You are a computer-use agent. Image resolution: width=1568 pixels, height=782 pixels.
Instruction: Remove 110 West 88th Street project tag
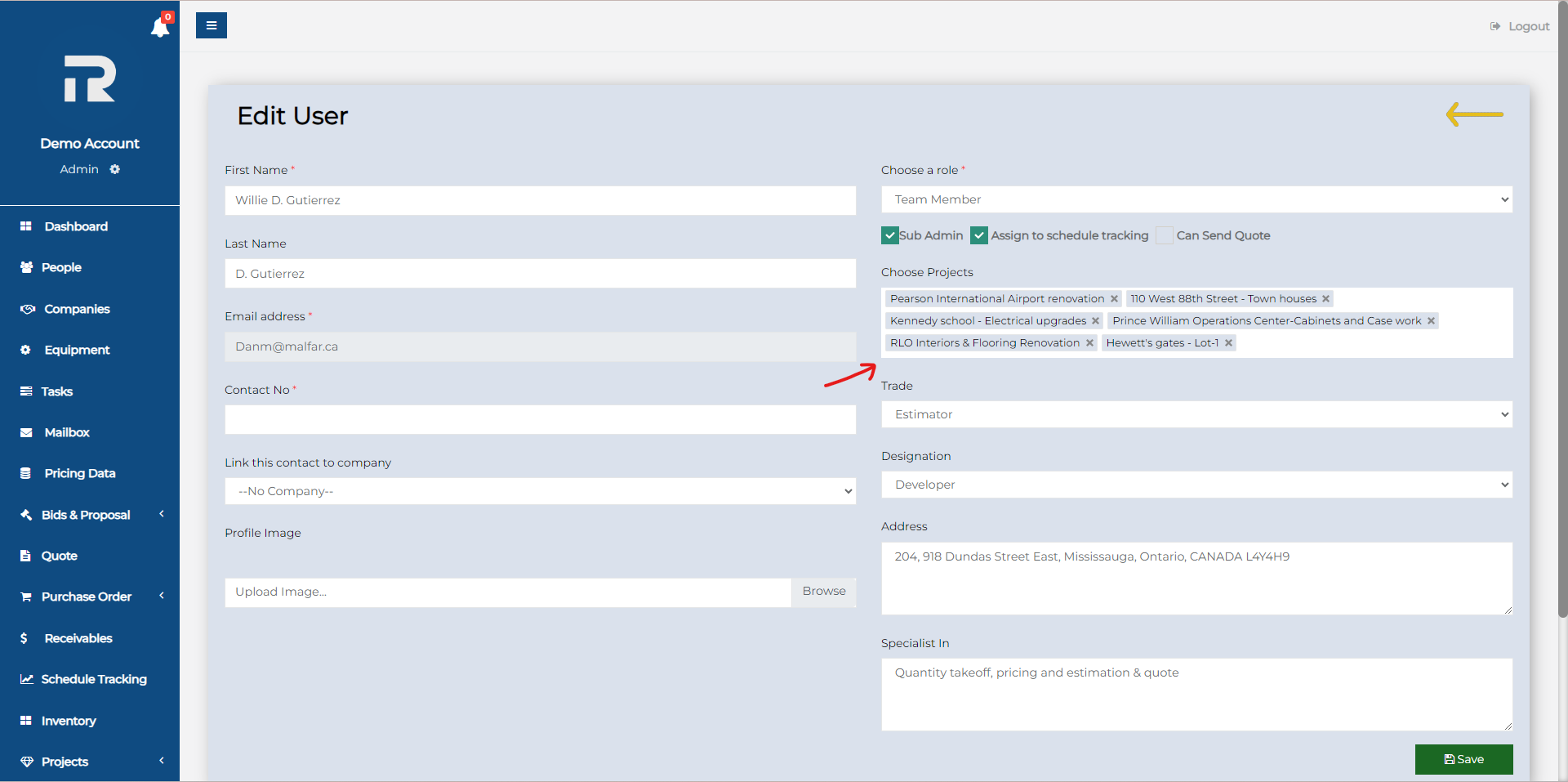[x=1326, y=299]
